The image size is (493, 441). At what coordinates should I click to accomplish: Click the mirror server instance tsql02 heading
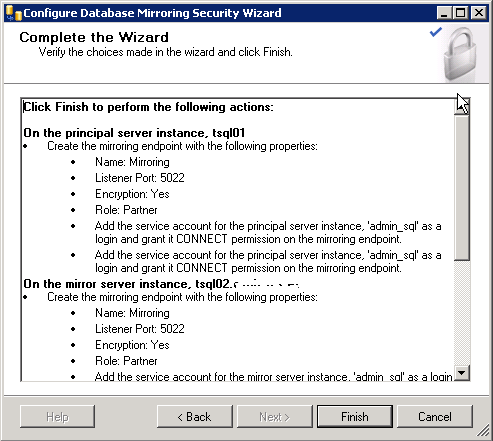tap(161, 284)
